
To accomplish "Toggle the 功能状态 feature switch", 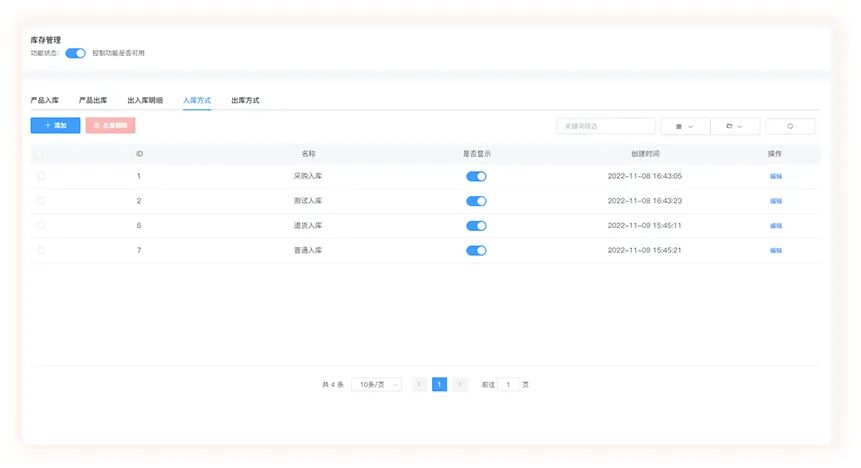I will [x=75, y=53].
